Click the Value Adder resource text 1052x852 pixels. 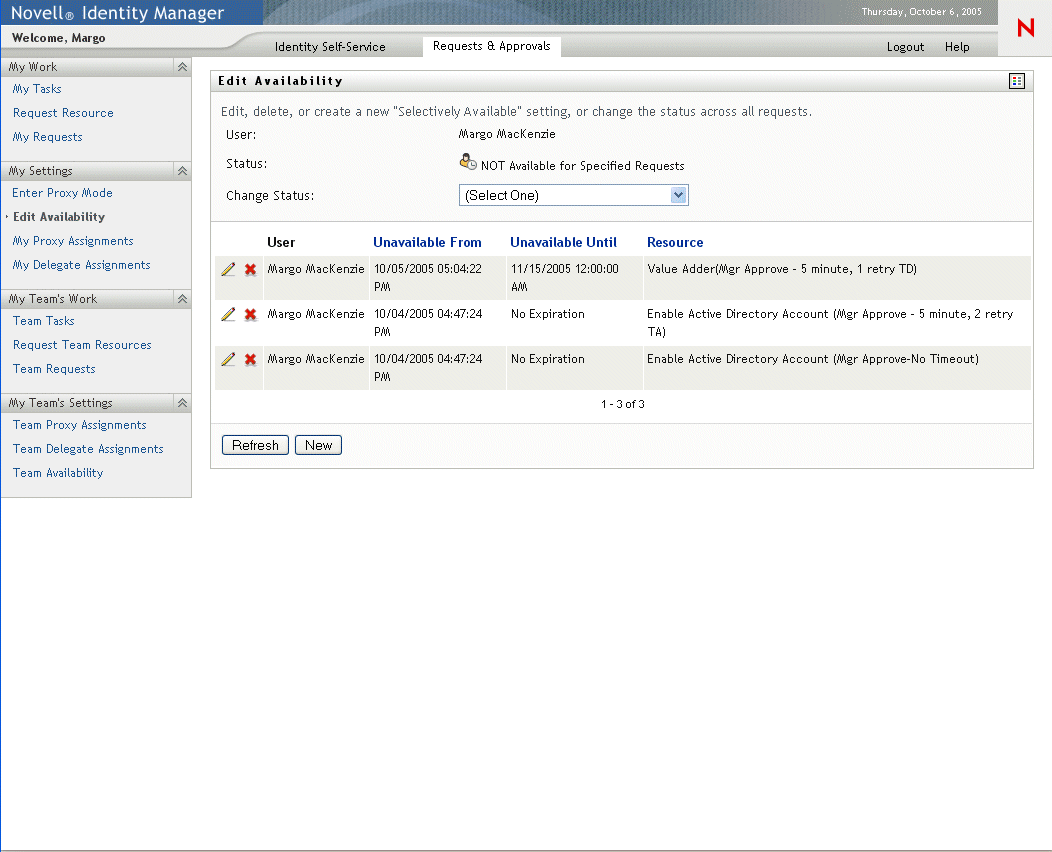point(782,270)
